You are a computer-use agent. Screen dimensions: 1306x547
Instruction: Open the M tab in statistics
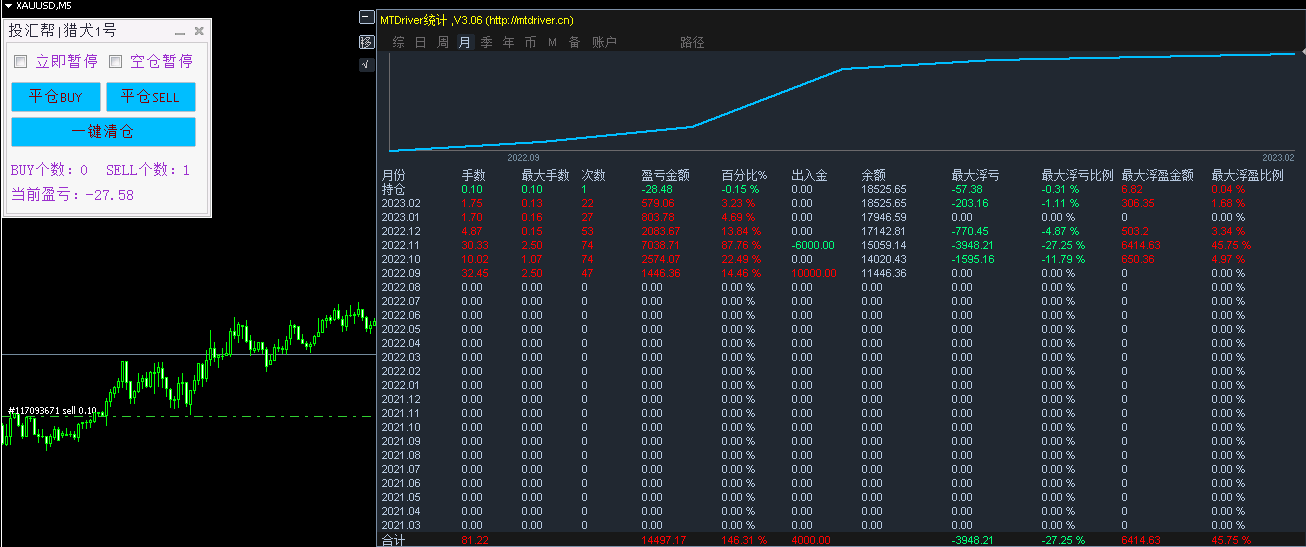coord(552,42)
